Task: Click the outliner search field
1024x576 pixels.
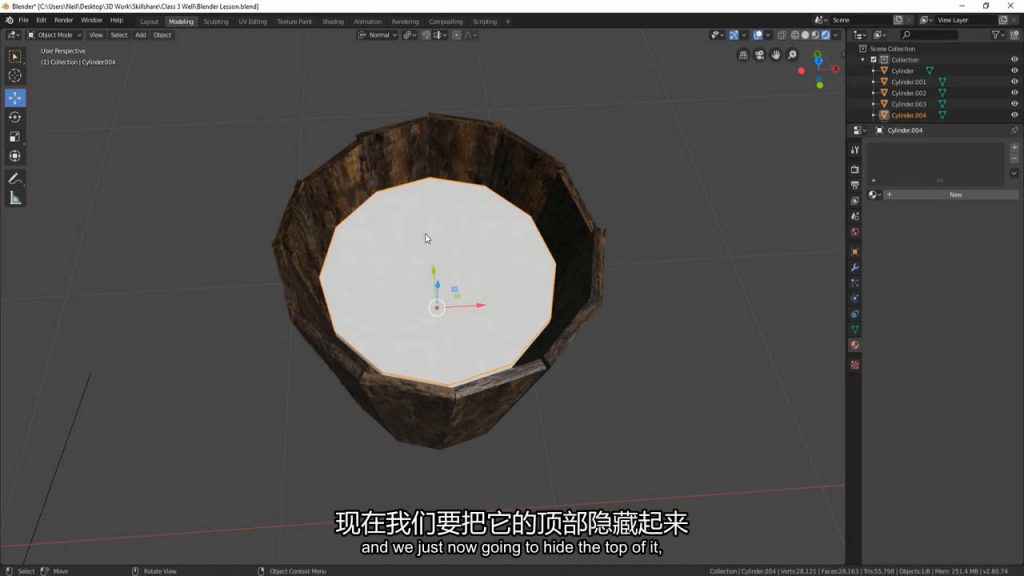Action: pos(930,35)
